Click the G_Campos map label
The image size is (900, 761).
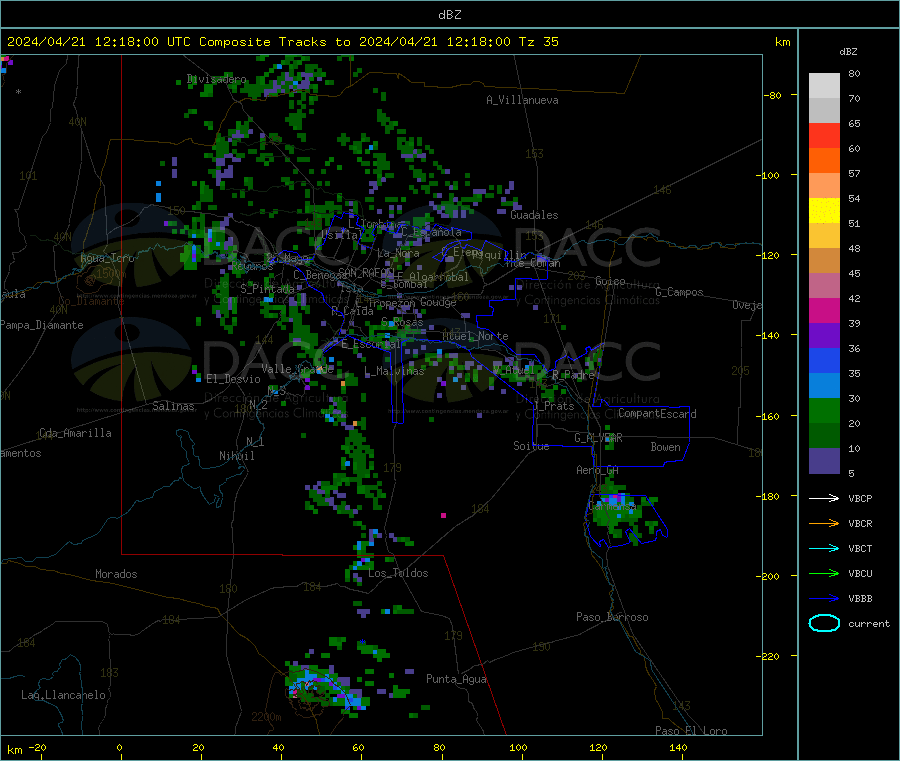click(680, 292)
